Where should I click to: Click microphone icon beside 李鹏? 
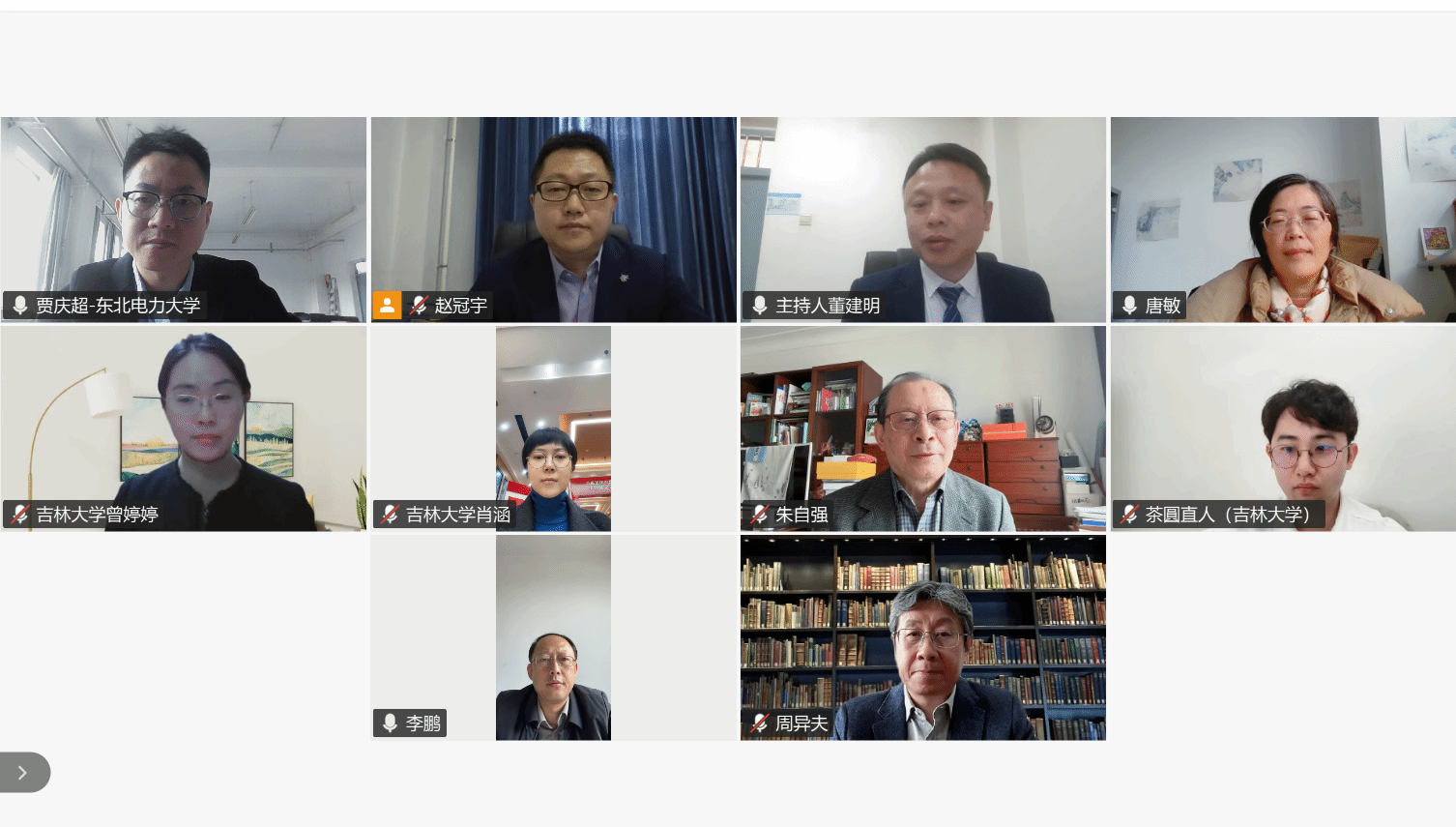point(390,724)
